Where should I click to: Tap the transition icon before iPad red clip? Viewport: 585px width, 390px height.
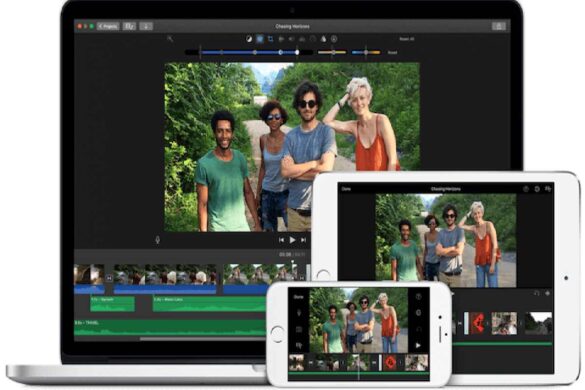(x=460, y=323)
